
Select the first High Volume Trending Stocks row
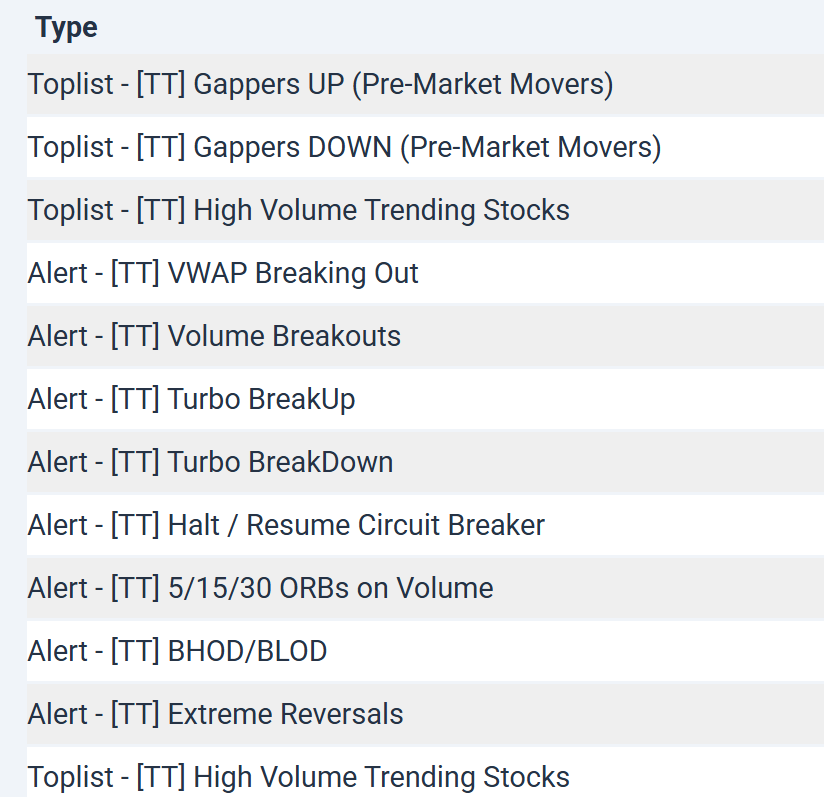[298, 210]
